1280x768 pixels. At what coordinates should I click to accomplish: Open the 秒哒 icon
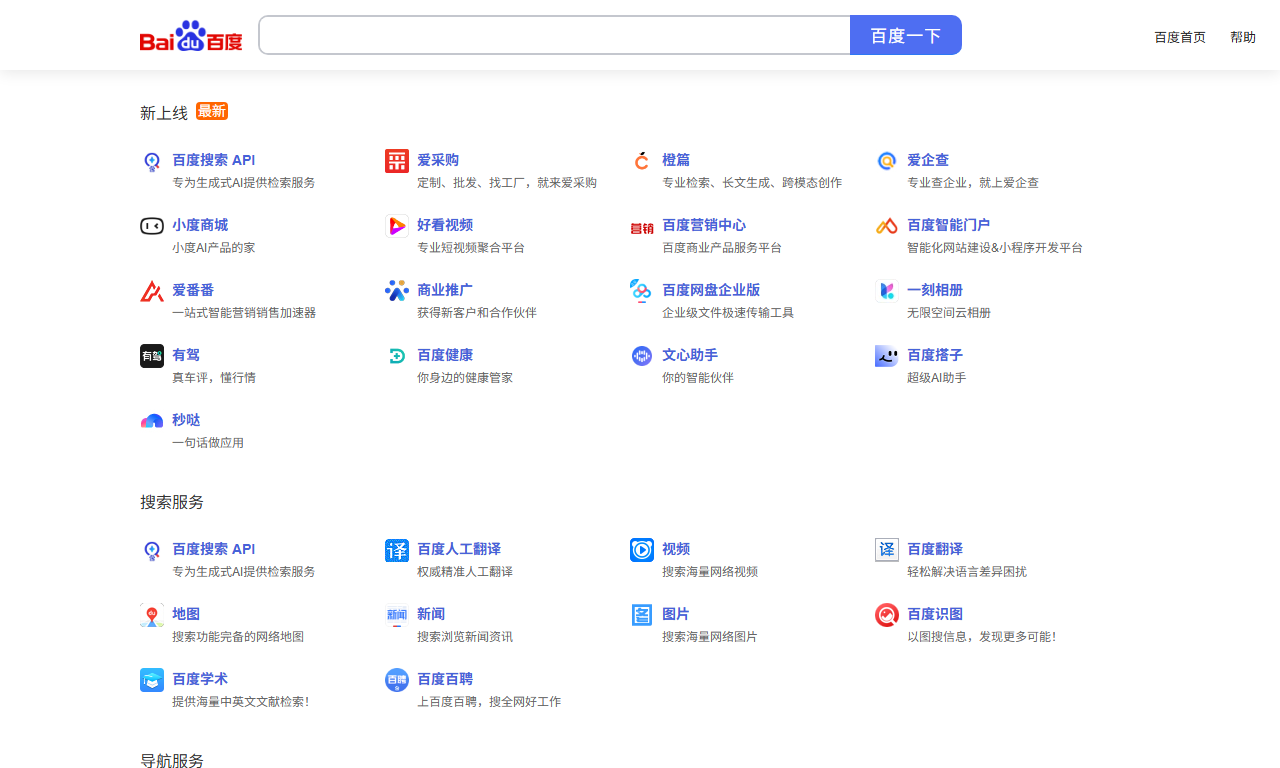coord(152,421)
